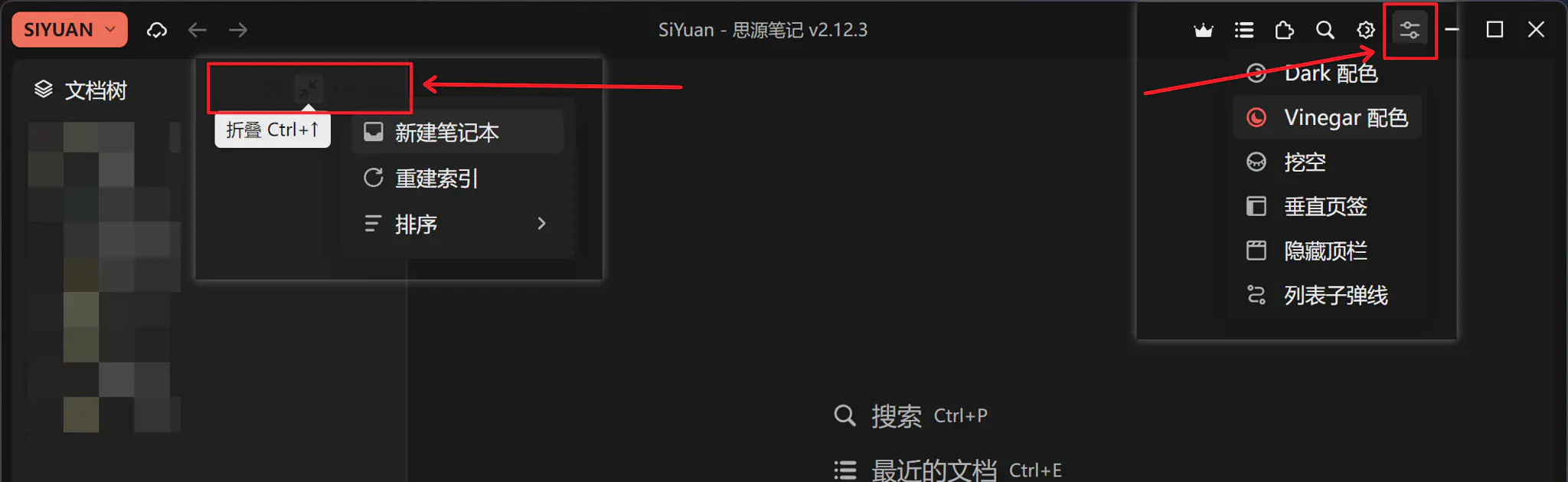Expand the 排序 submenu arrow
Image resolution: width=1568 pixels, height=482 pixels.
pyautogui.click(x=541, y=224)
